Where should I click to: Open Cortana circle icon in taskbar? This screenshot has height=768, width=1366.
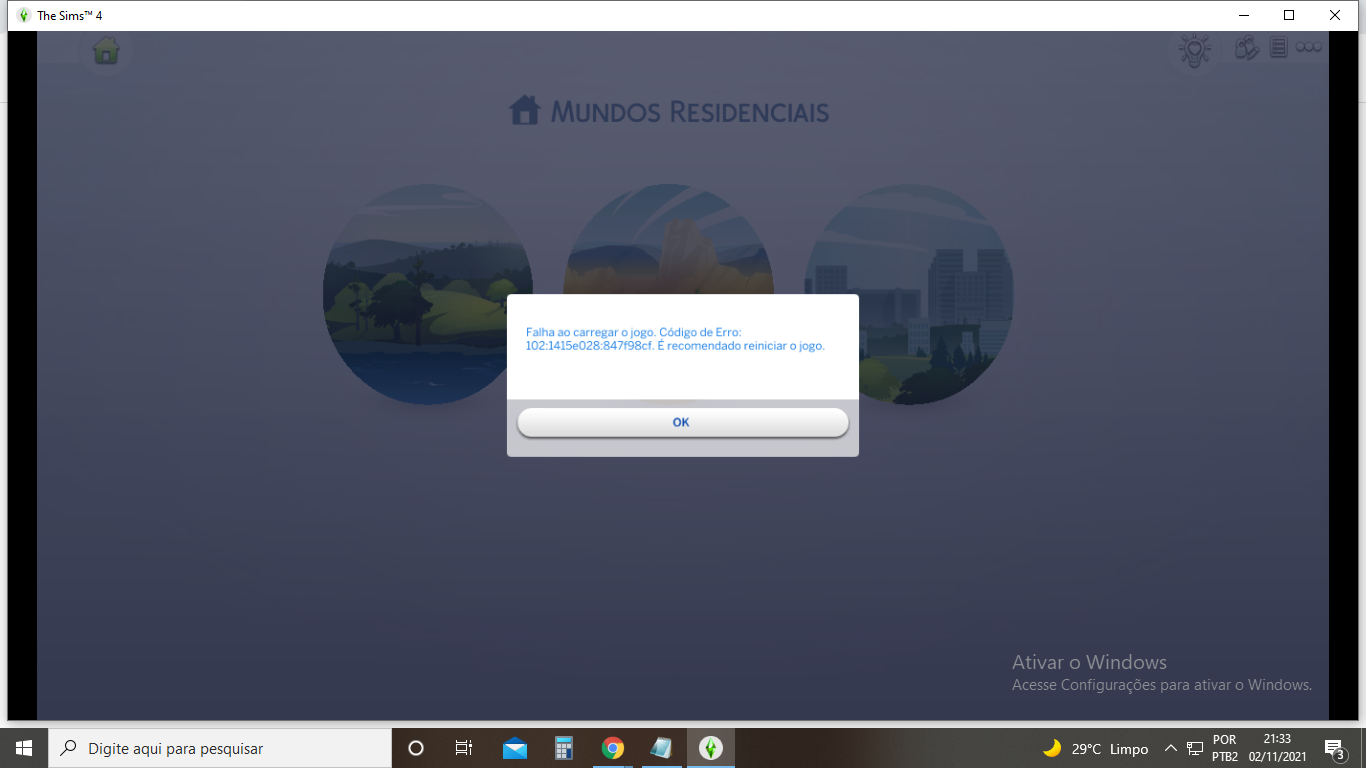(416, 748)
